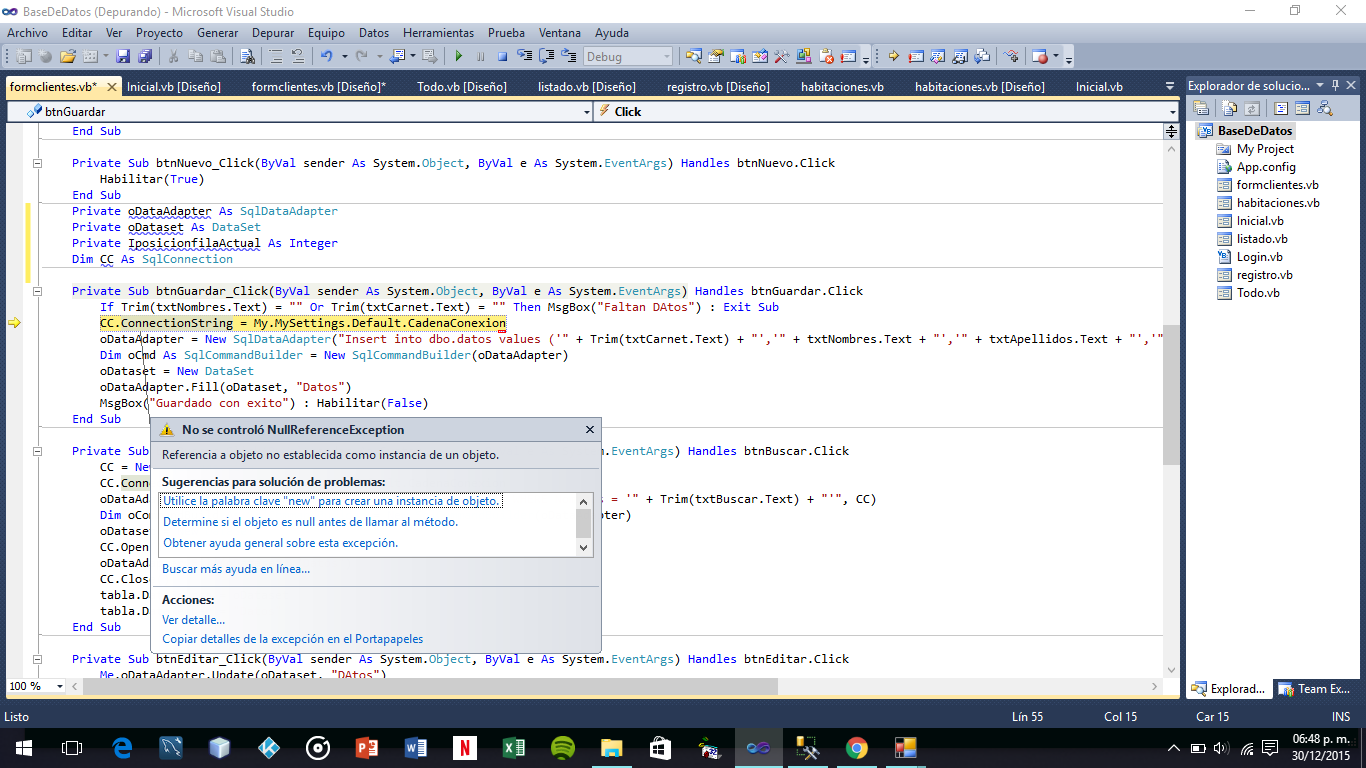Click View Code icon in Solution Explorer
Screen dimensions: 1366x768
pos(1281,108)
